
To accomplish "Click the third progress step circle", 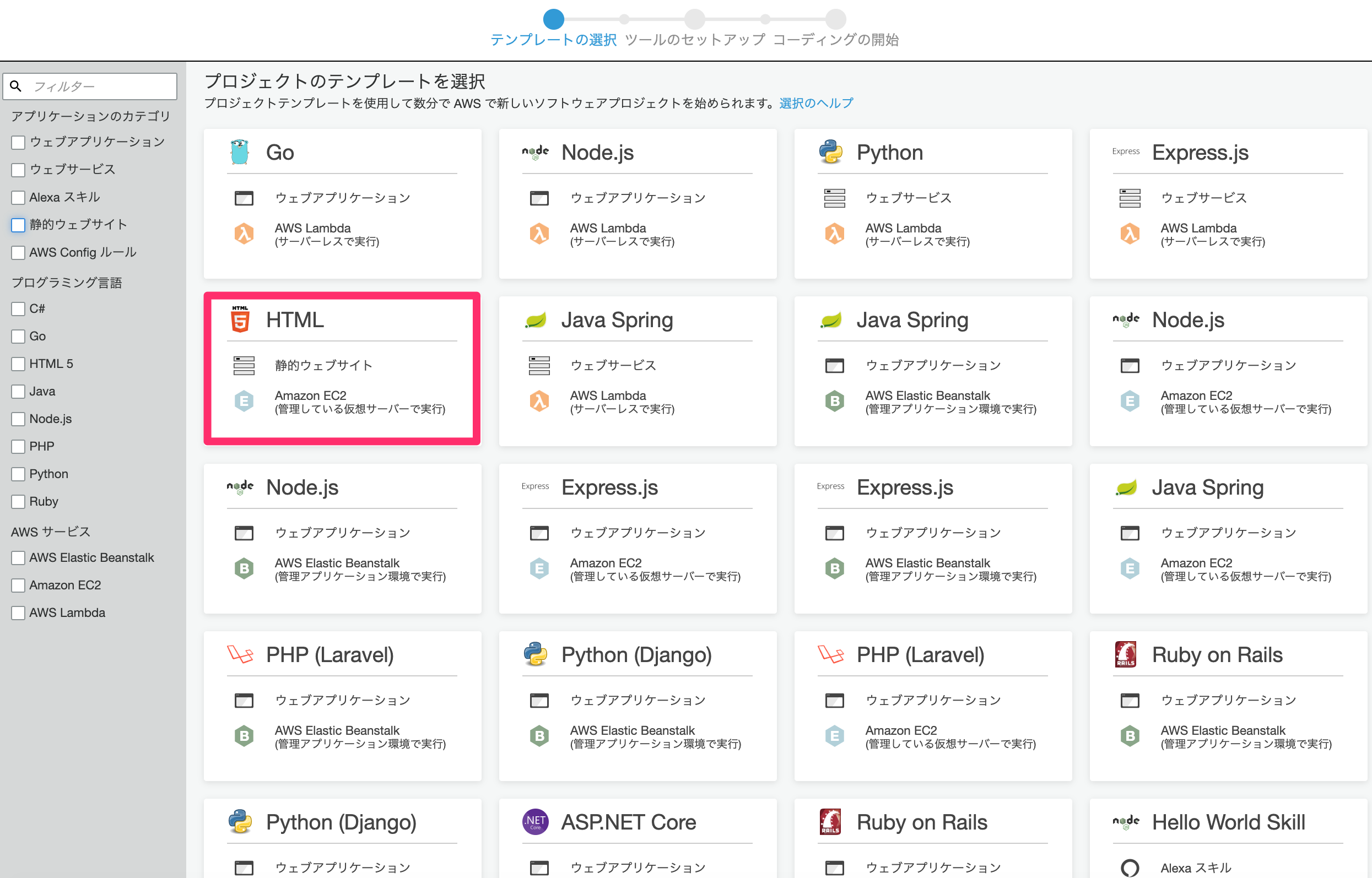I will tap(835, 19).
